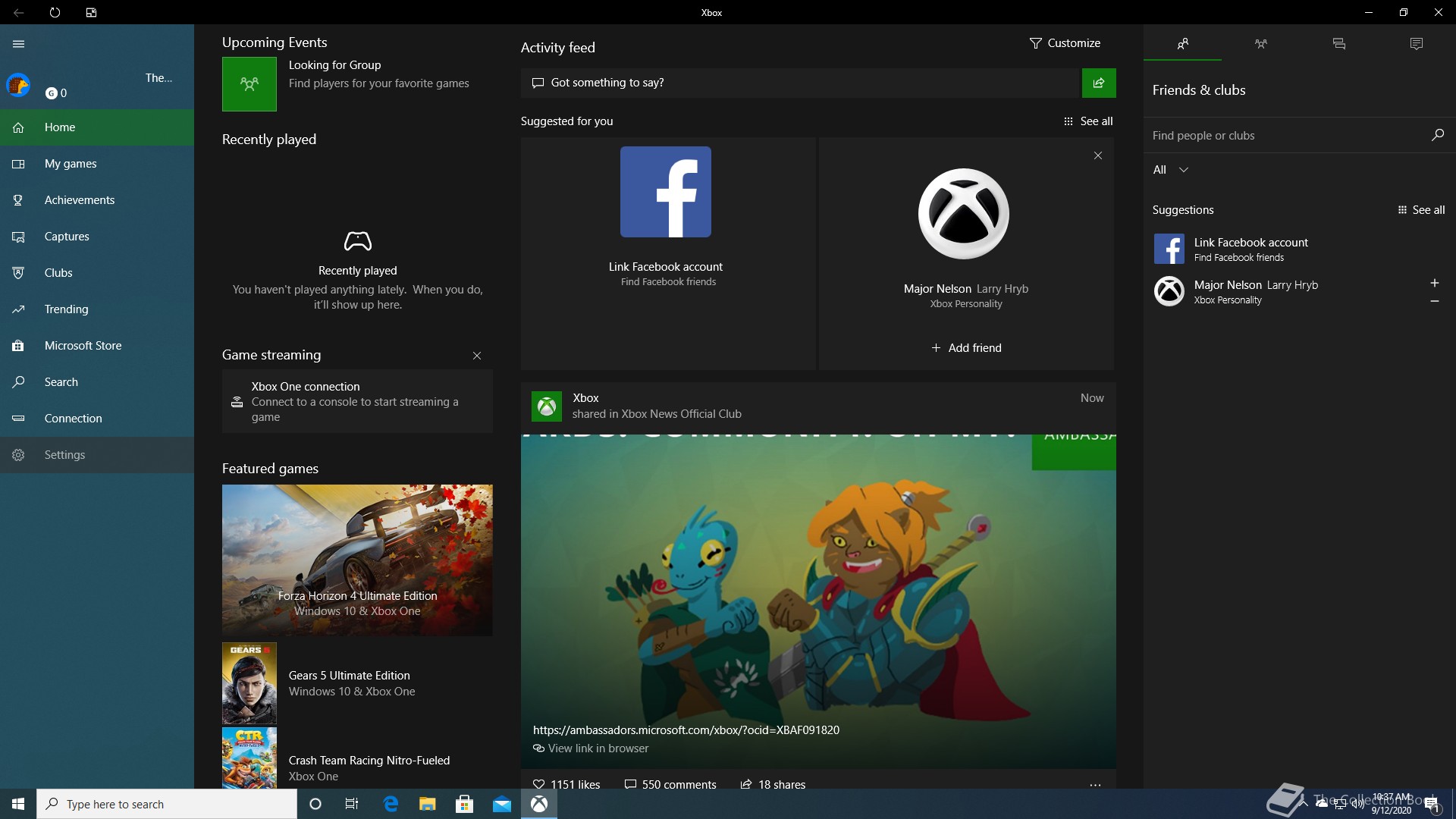The image size is (1456, 819).
Task: Dismiss the Major Nelson suggestion card
Action: coord(1098,155)
